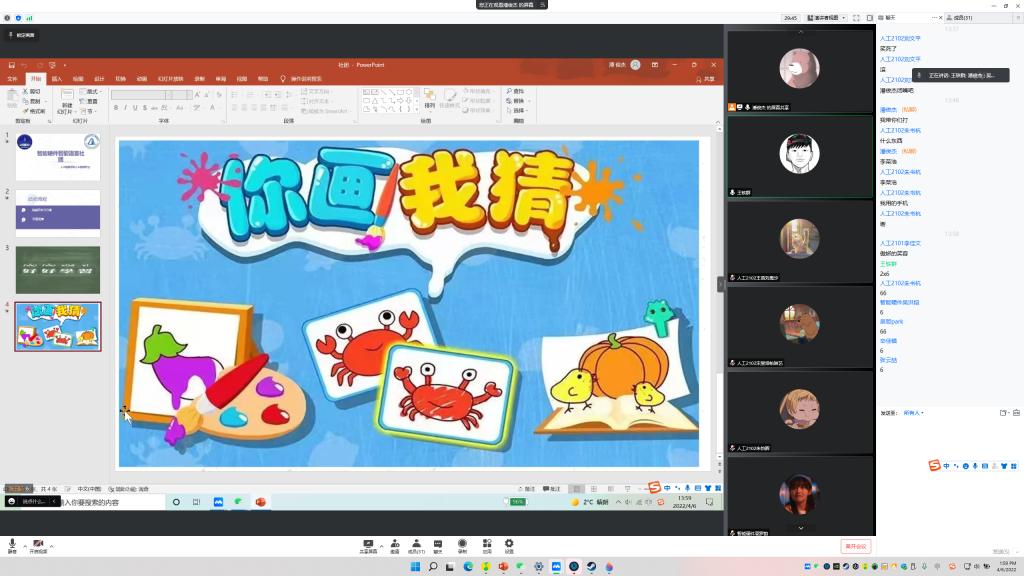Launch Microsoft Edge from the taskbar

468,567
